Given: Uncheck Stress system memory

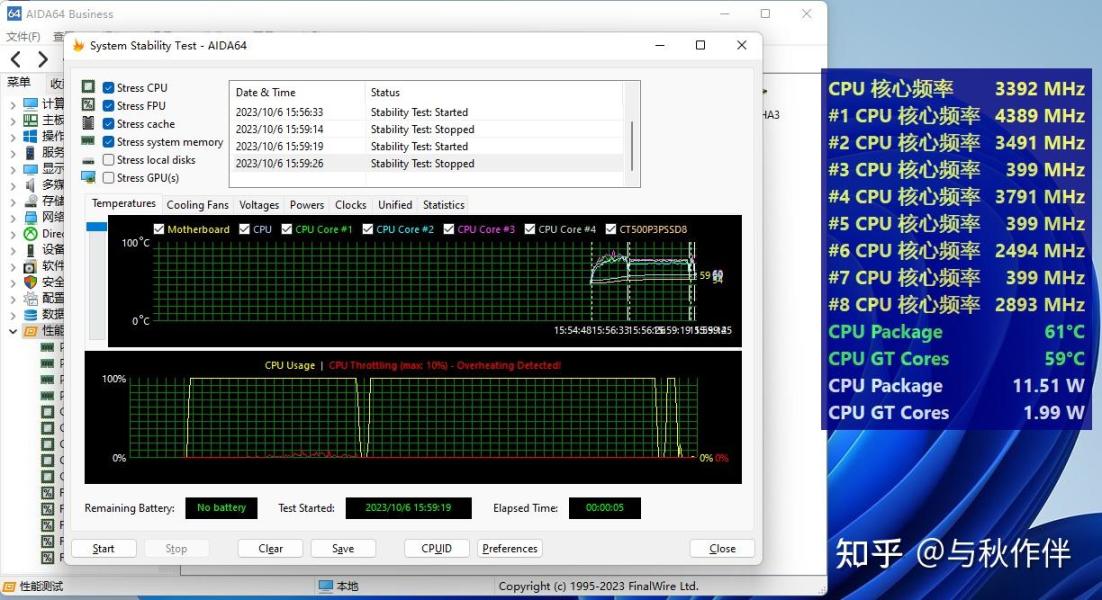Looking at the screenshot, I should click(108, 142).
